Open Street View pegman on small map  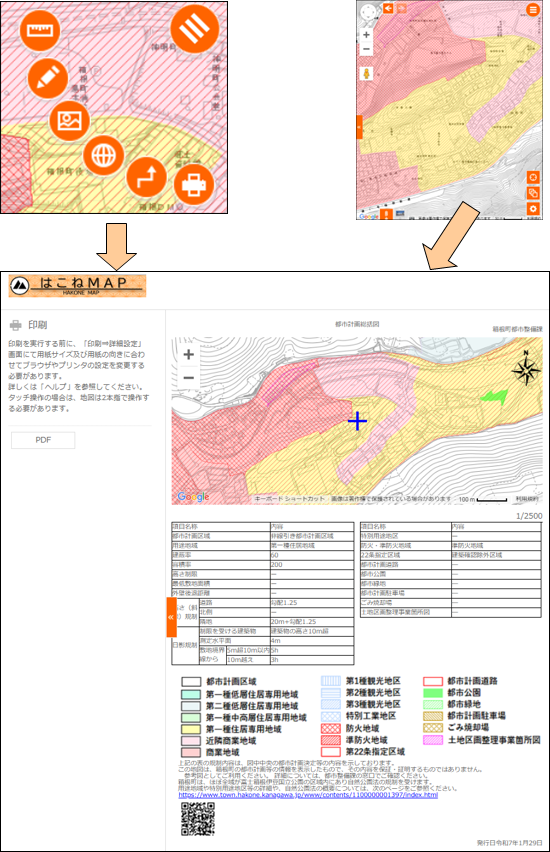(367, 73)
